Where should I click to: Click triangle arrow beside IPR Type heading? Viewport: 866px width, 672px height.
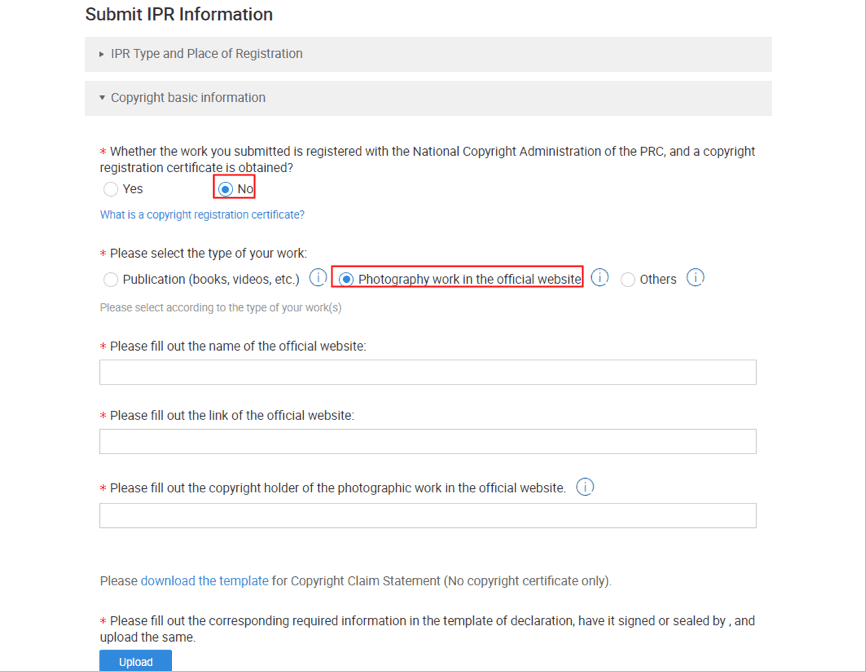point(102,54)
